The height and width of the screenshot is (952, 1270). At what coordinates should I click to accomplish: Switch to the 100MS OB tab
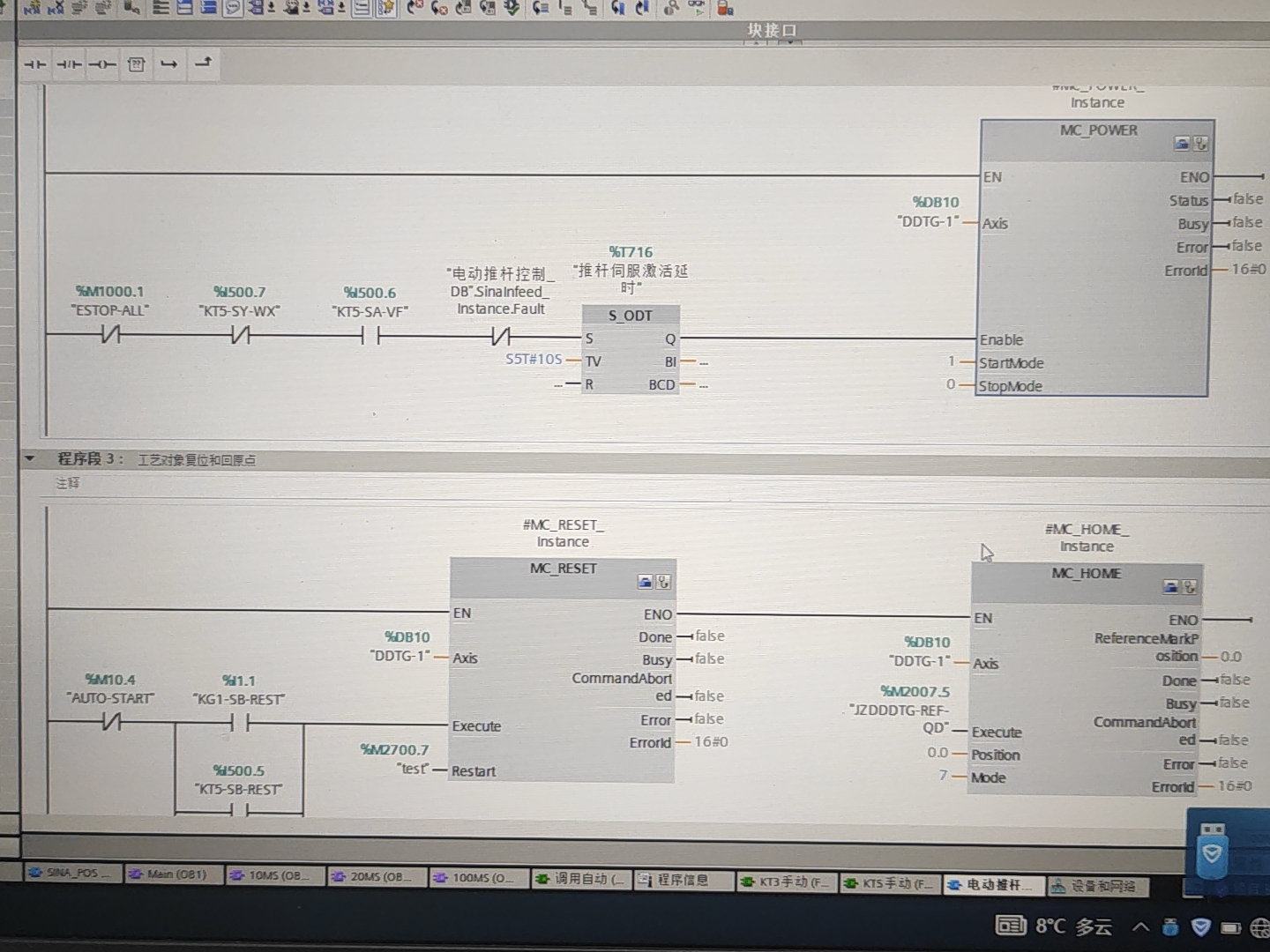pyautogui.click(x=477, y=878)
